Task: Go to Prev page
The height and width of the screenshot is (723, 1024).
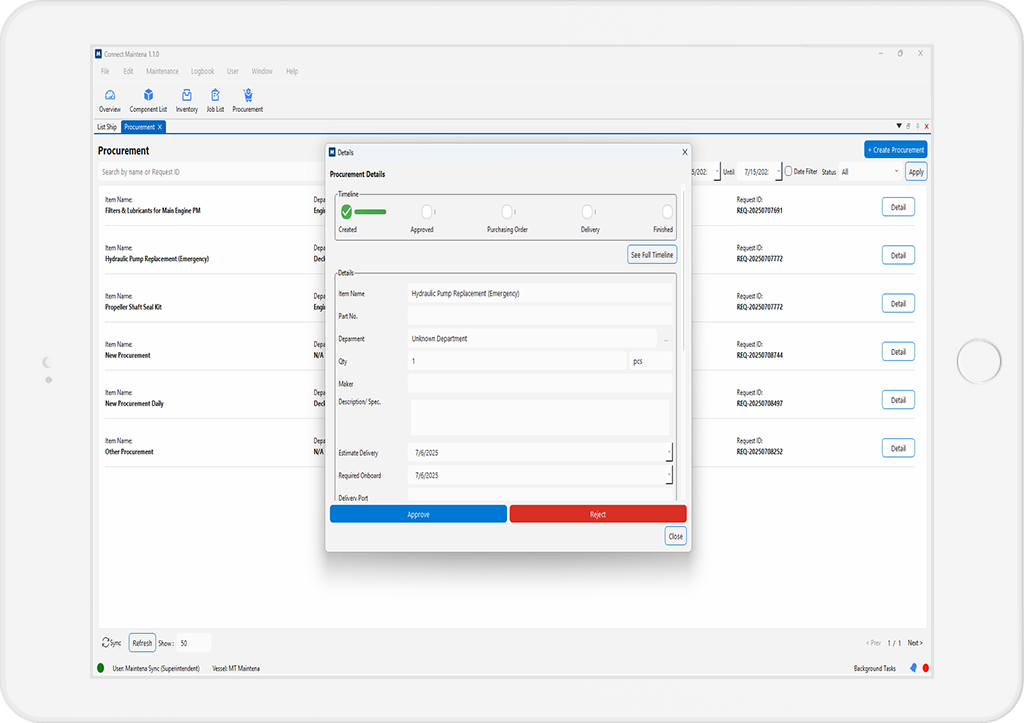Action: (873, 643)
